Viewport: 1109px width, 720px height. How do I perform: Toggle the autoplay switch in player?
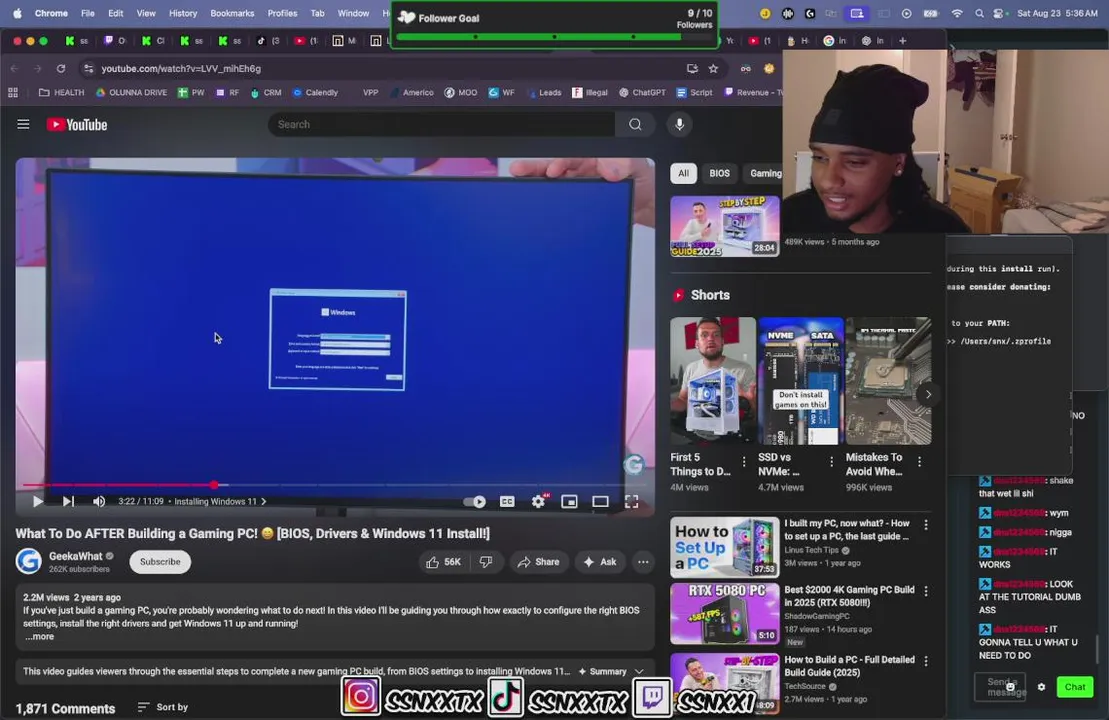point(475,501)
